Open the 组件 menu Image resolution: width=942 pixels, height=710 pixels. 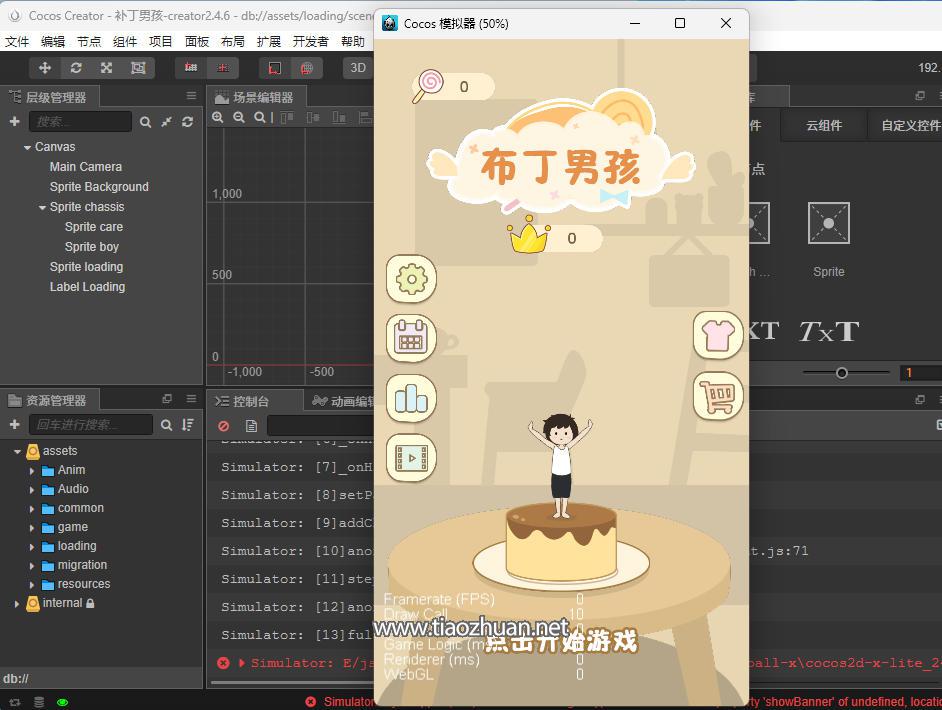point(125,41)
